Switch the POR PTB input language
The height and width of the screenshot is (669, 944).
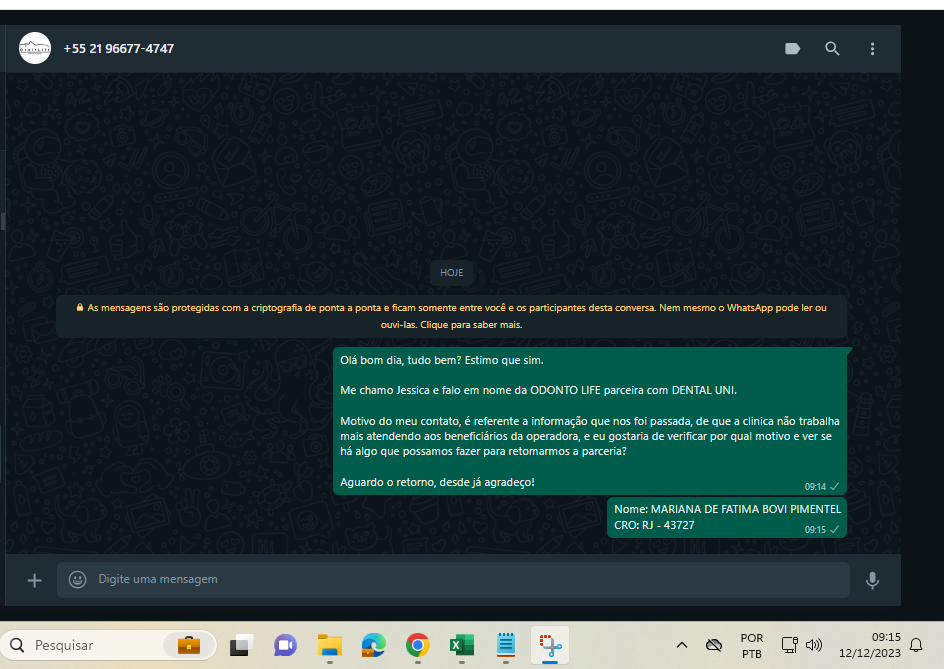(751, 646)
